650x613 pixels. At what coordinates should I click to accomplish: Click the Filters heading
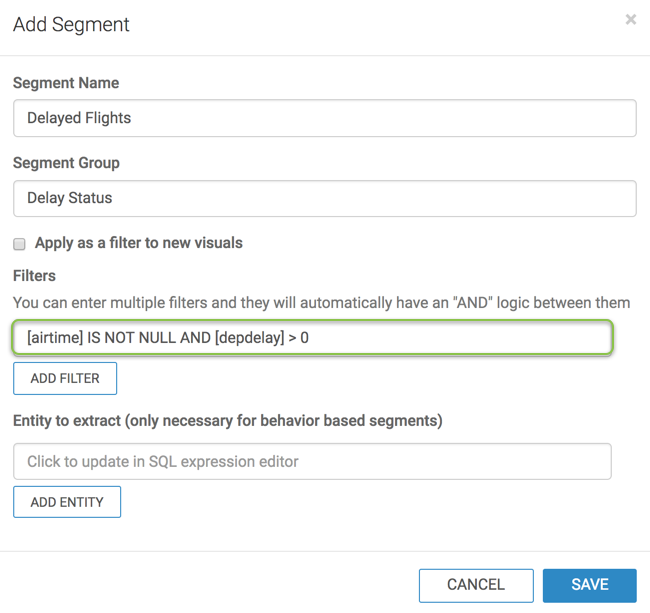[34, 275]
